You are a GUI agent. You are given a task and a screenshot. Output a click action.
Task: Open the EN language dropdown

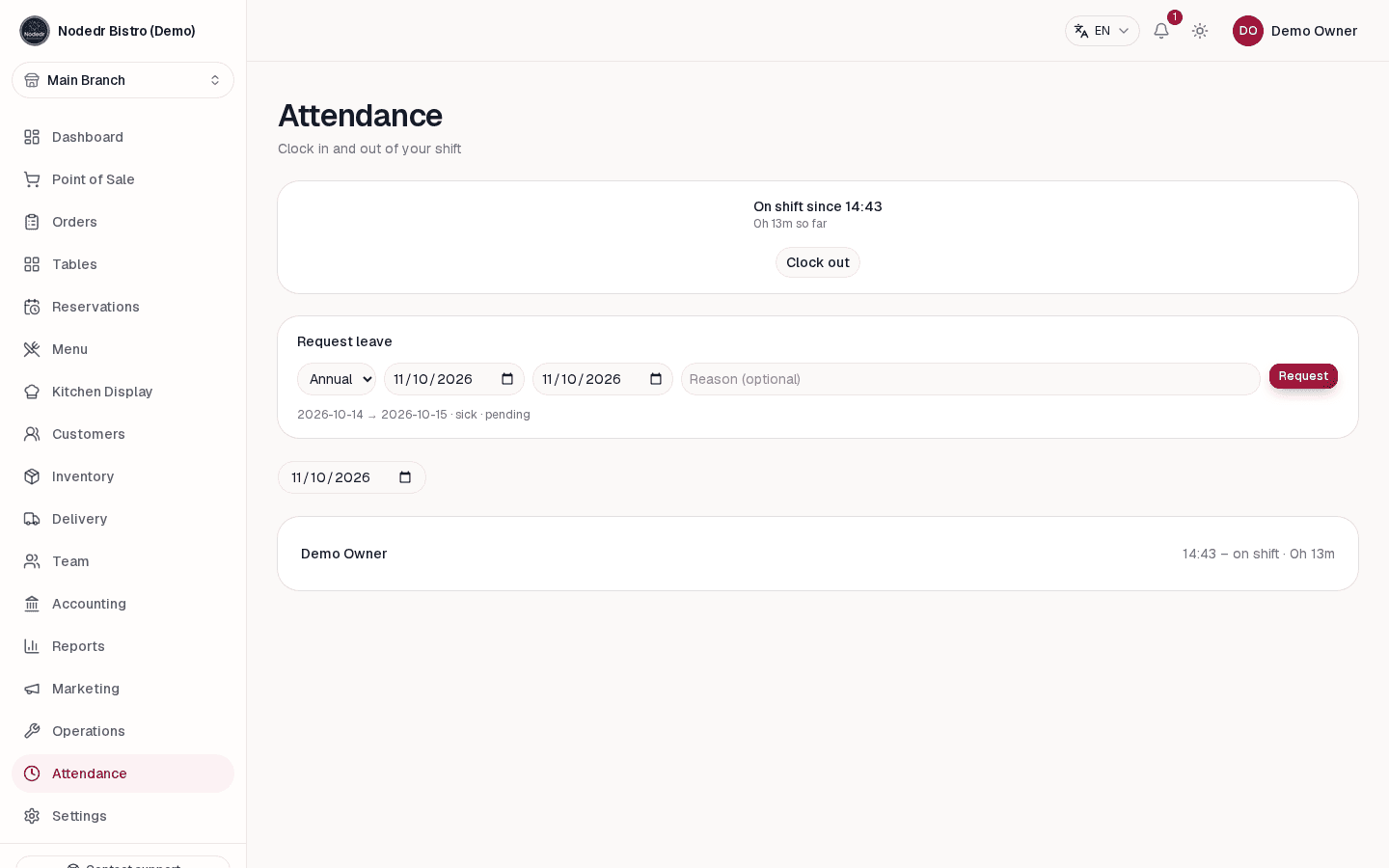[1103, 31]
